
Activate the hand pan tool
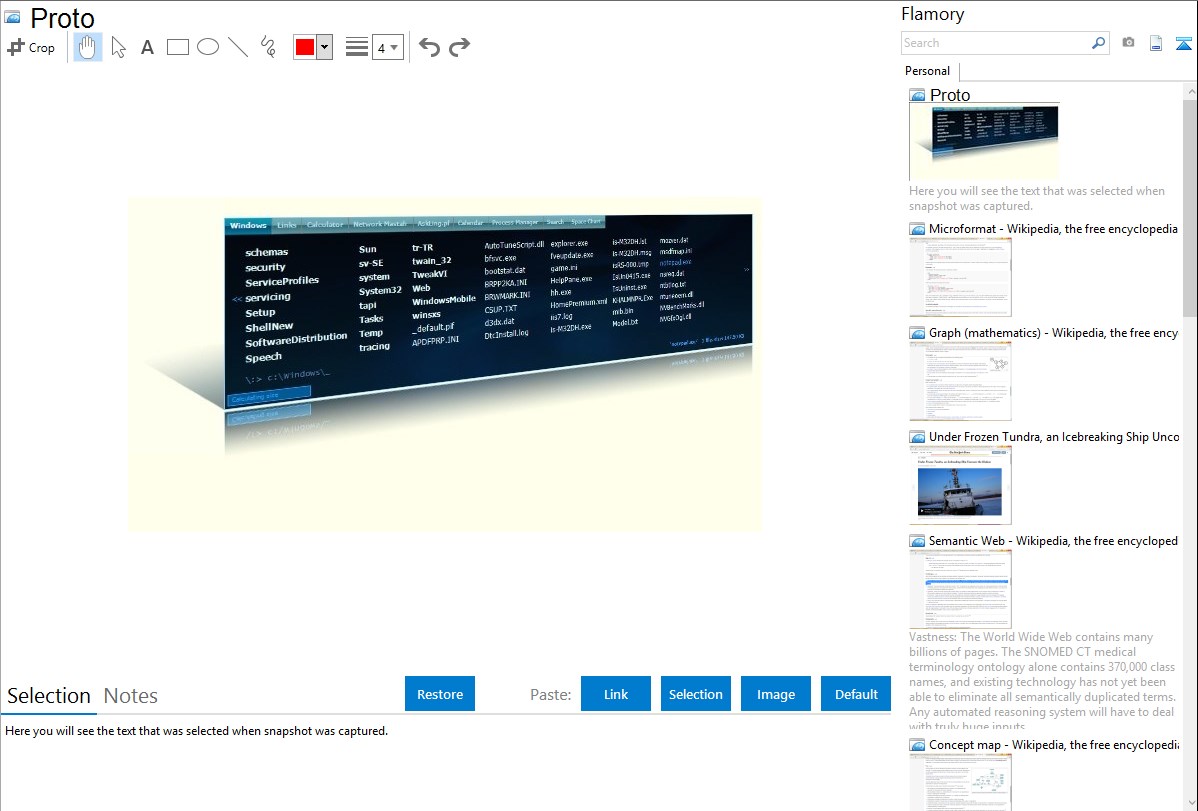(88, 47)
